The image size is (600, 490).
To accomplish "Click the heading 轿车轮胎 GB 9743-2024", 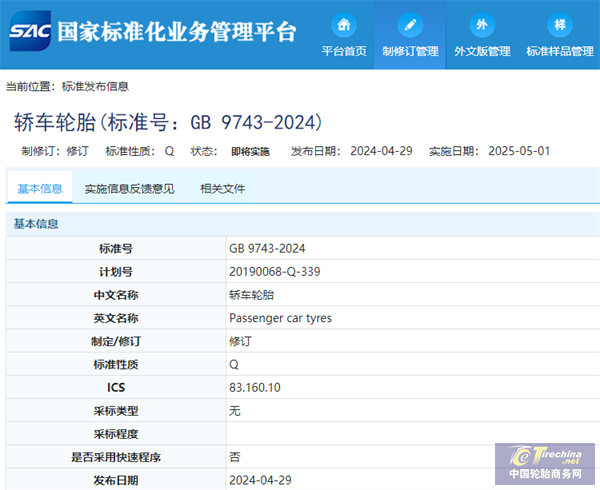I will 168,122.
